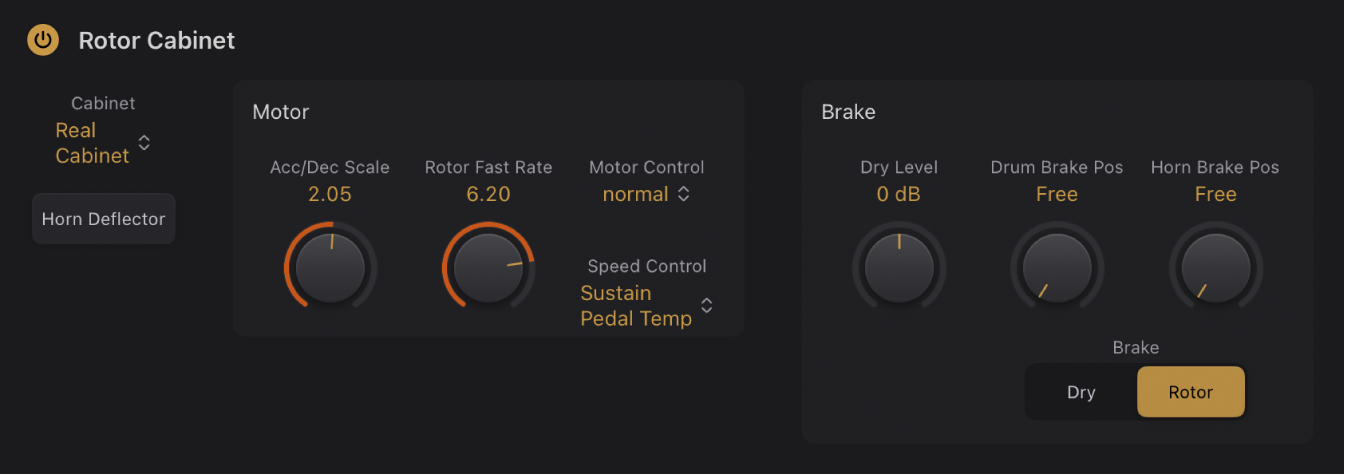
Task: Click the 2.05 Acc/Dec Scale value
Action: [330, 194]
